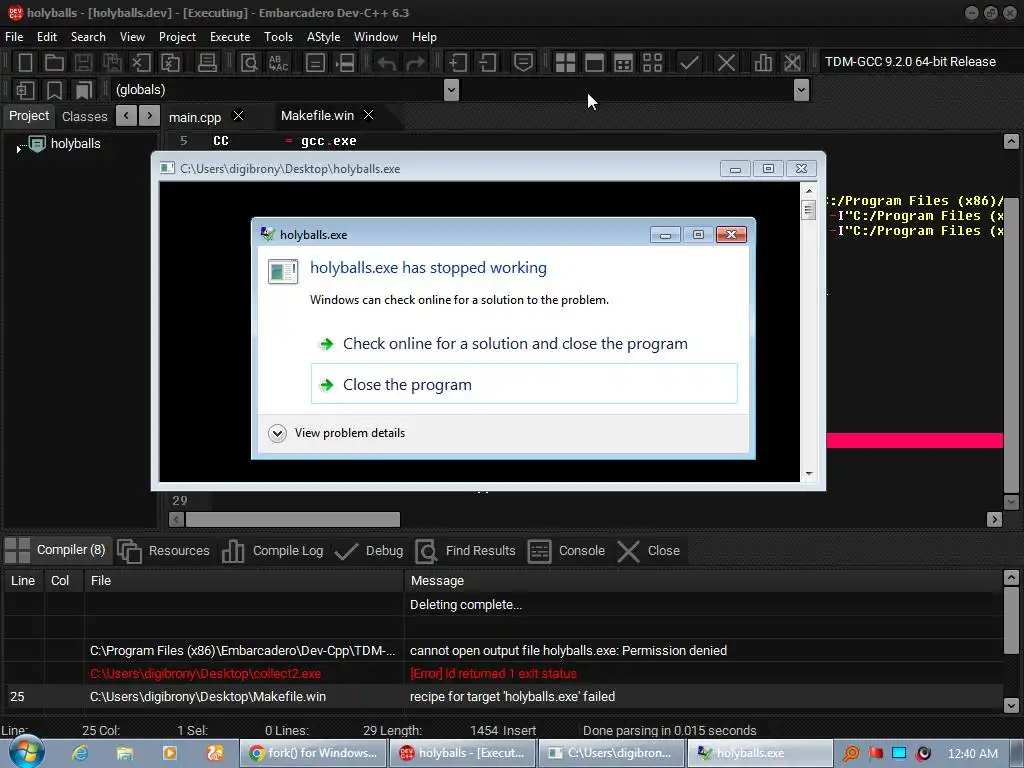This screenshot has height=768, width=1024.
Task: Select the Permission denied message row
Action: 503,650
